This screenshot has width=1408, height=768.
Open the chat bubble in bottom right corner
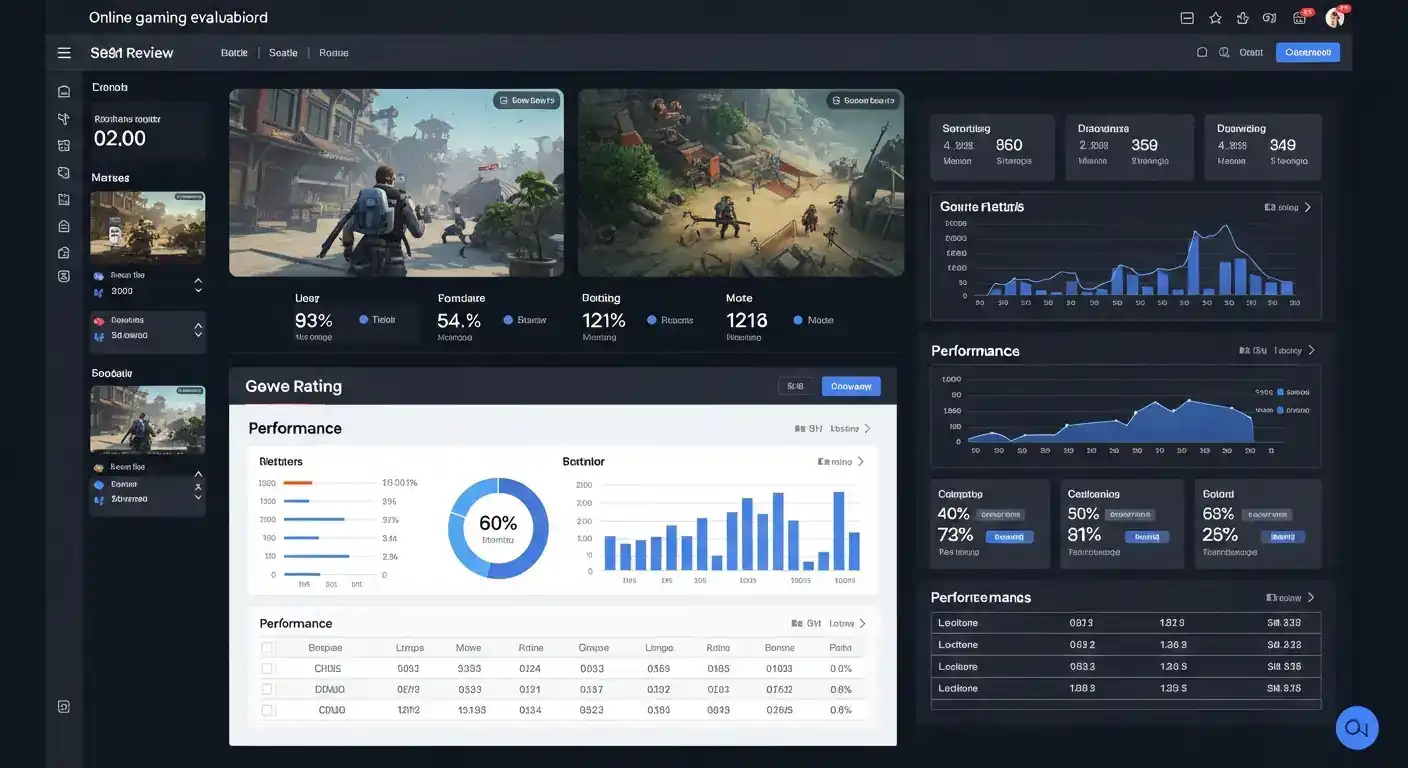click(x=1356, y=727)
